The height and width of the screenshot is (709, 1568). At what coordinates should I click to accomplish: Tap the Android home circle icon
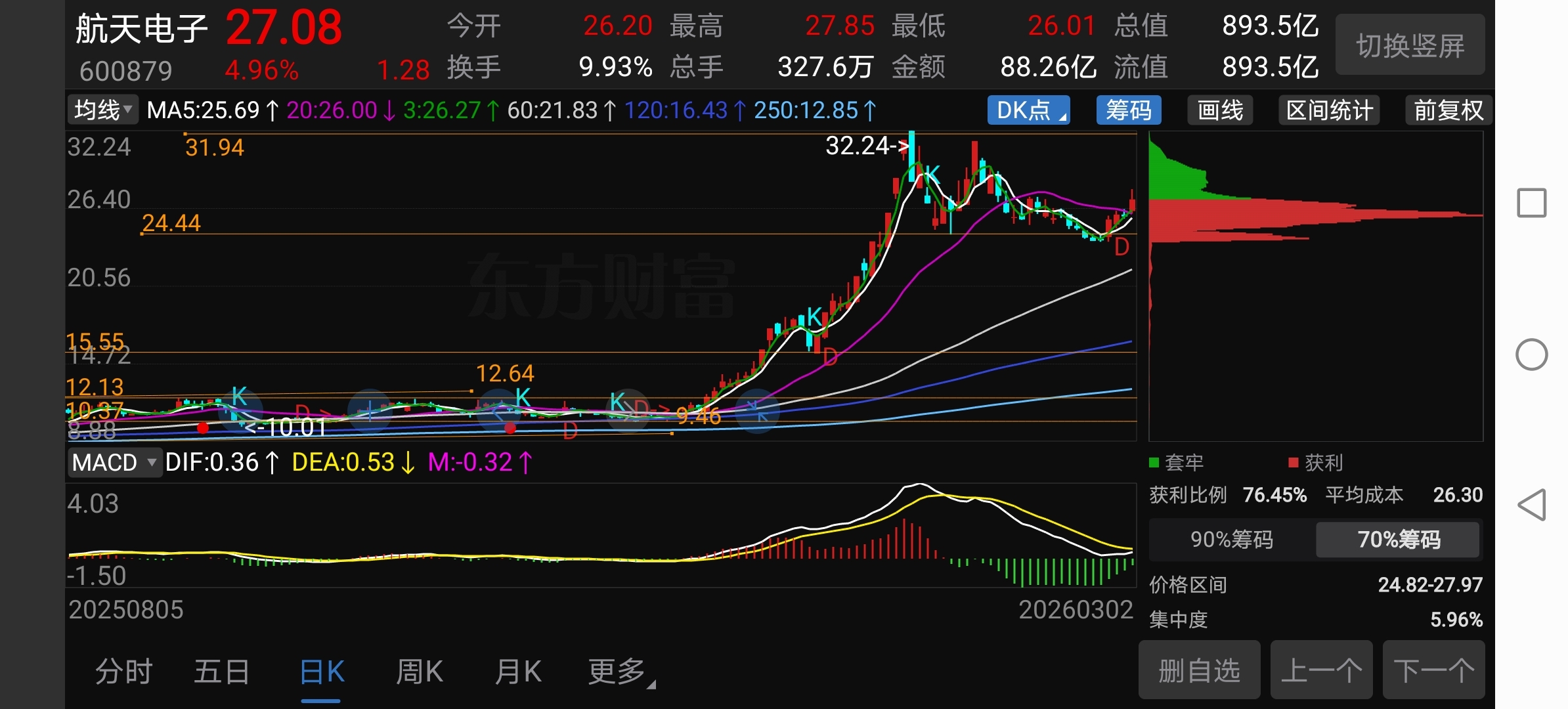pos(1532,354)
